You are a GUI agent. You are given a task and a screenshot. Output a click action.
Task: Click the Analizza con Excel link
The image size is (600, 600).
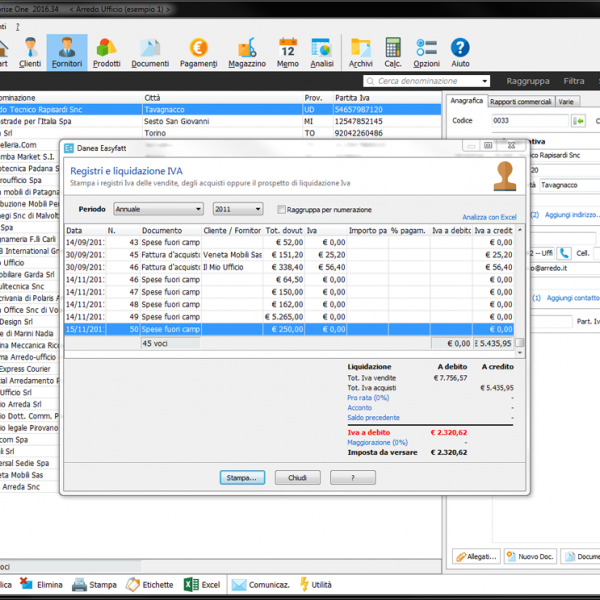click(x=489, y=217)
